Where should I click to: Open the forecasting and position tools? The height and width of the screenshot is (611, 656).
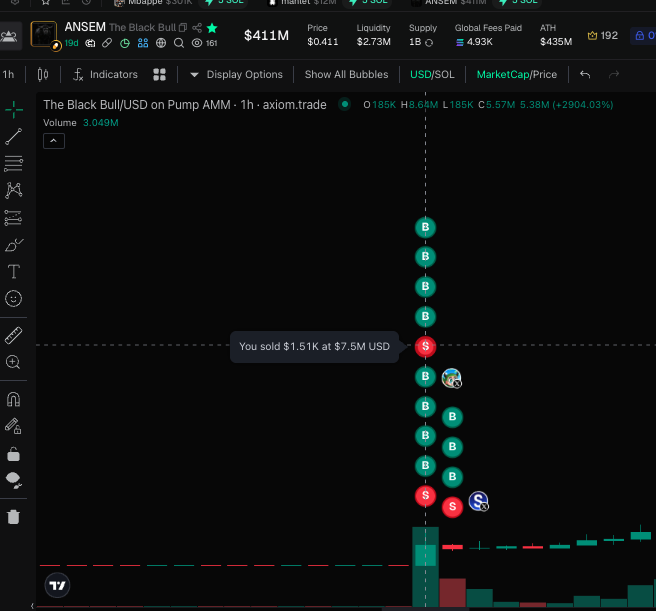click(13, 218)
